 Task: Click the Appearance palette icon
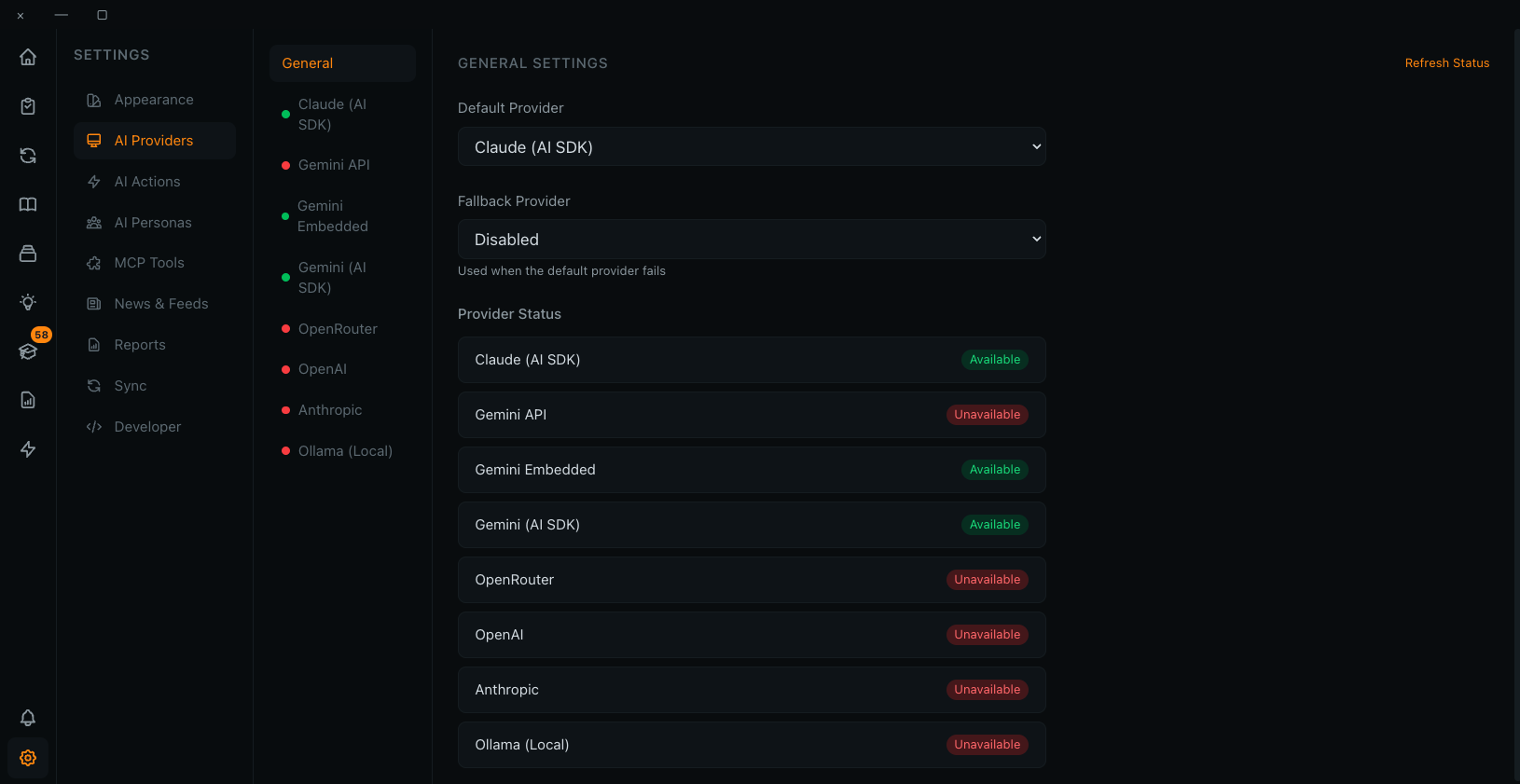(x=94, y=100)
